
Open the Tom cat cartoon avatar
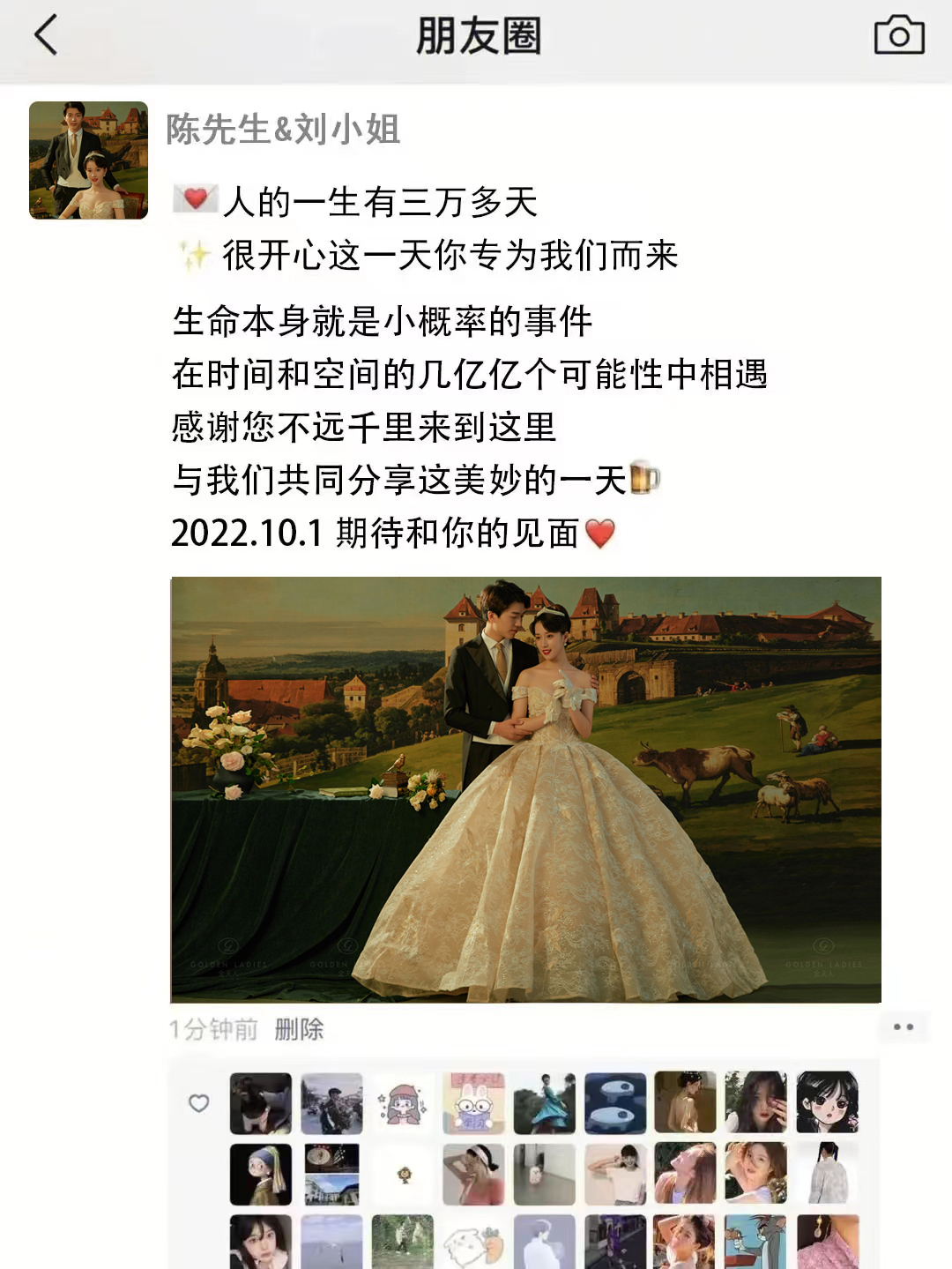(x=756, y=1243)
